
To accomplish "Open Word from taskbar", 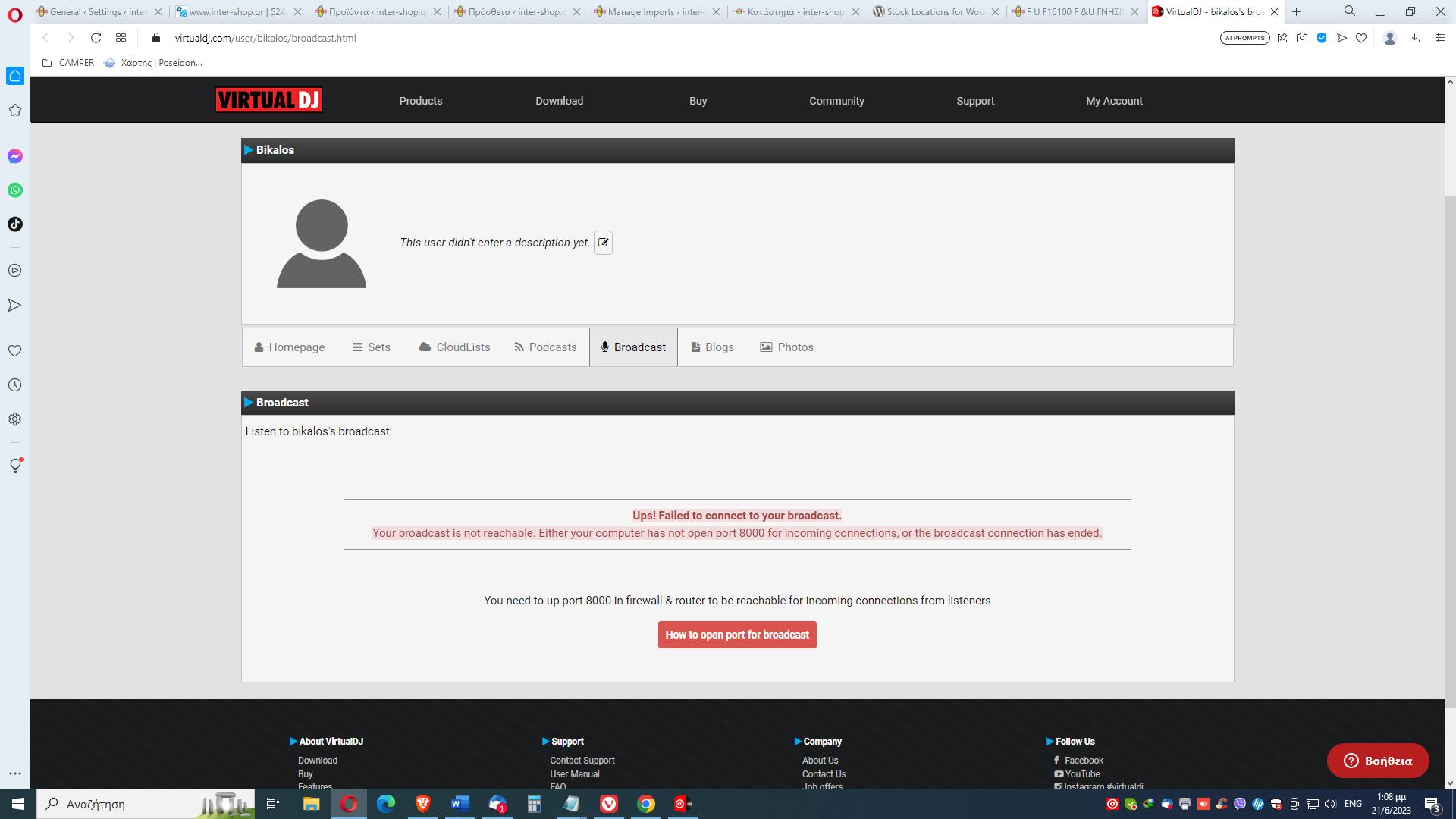I will (460, 804).
